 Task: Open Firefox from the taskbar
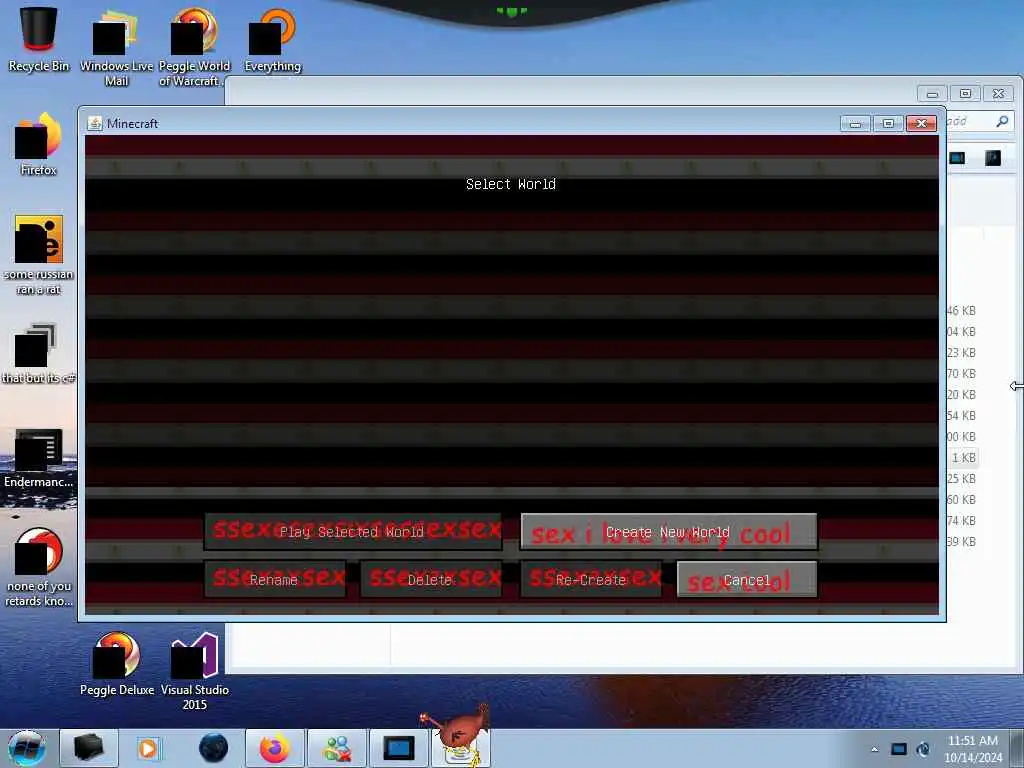[275, 748]
